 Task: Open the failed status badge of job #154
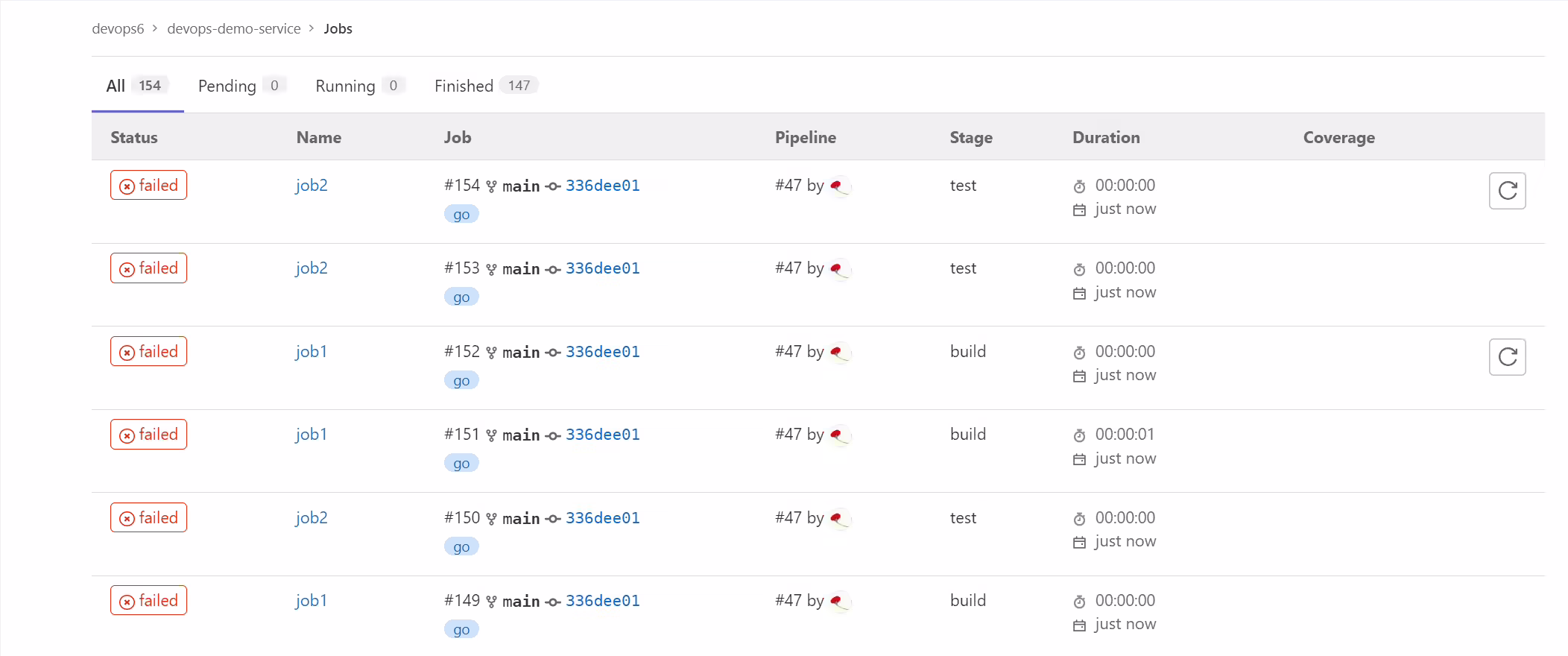point(148,185)
